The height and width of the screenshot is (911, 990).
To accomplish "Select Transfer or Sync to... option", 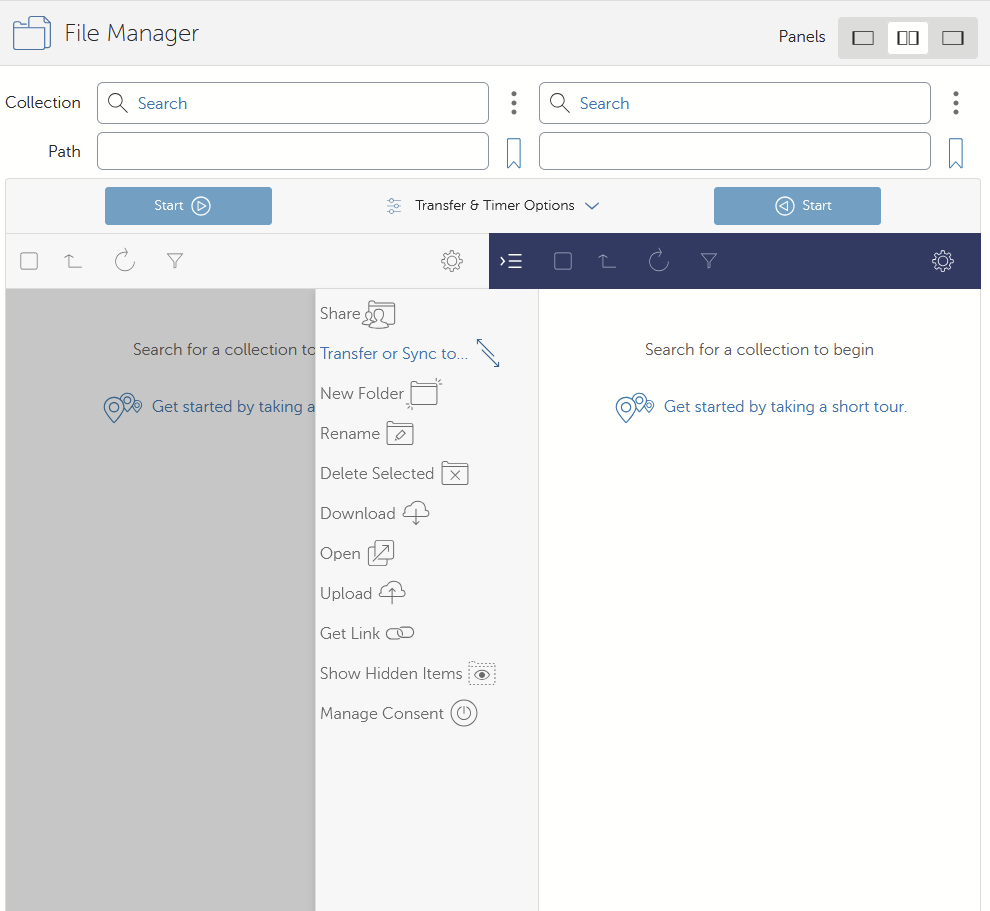I will tap(409, 353).
